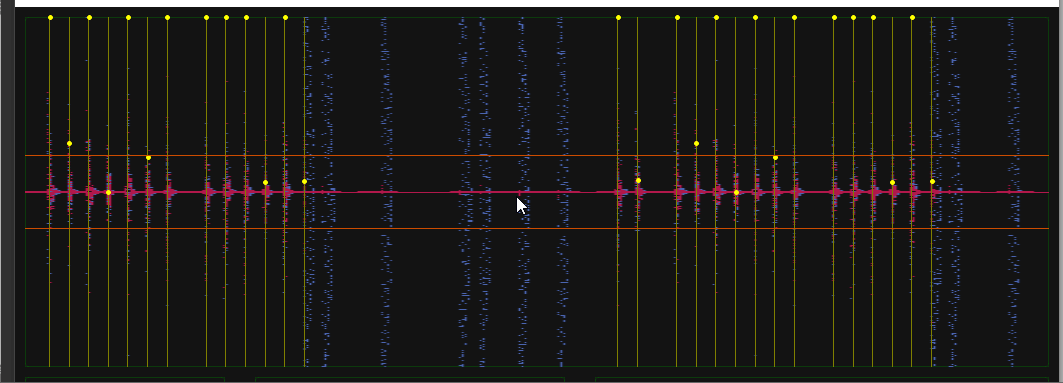
Task: Select first top-edge marker dot of the right burst group
Action: point(618,18)
